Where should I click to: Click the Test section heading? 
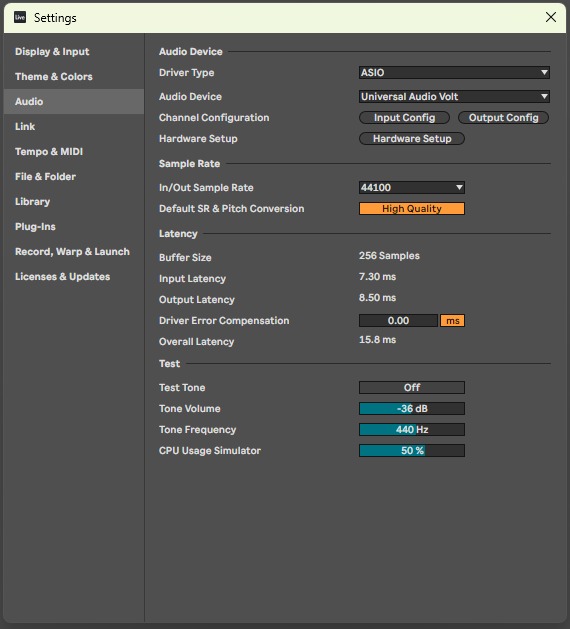click(x=169, y=363)
